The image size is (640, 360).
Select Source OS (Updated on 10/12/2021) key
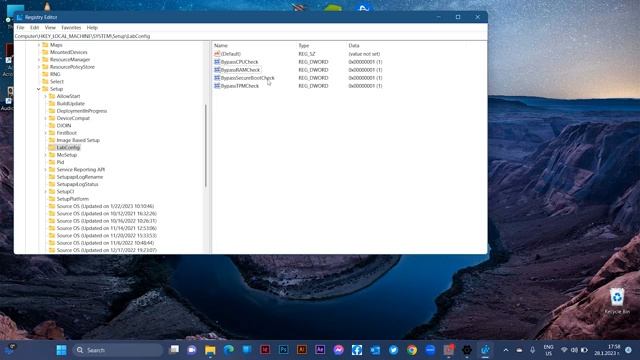107,213
